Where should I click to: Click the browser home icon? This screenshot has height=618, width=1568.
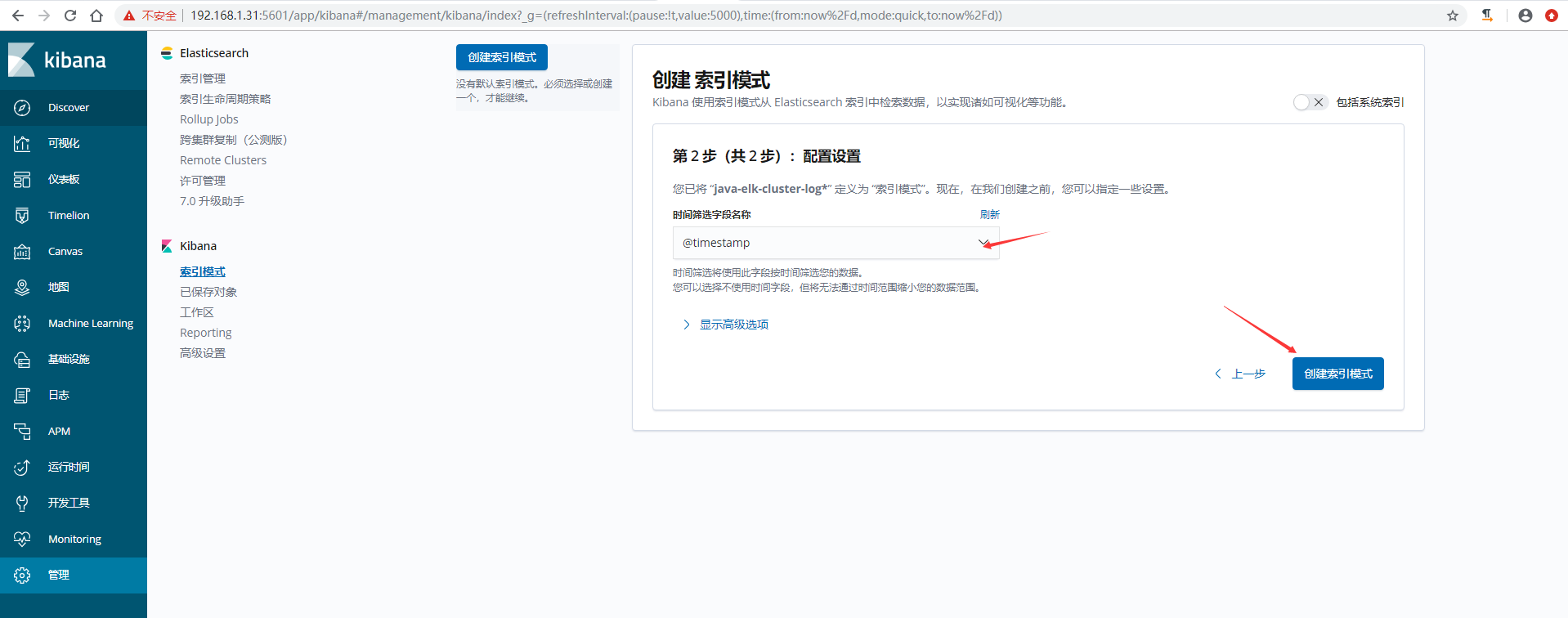click(x=96, y=16)
